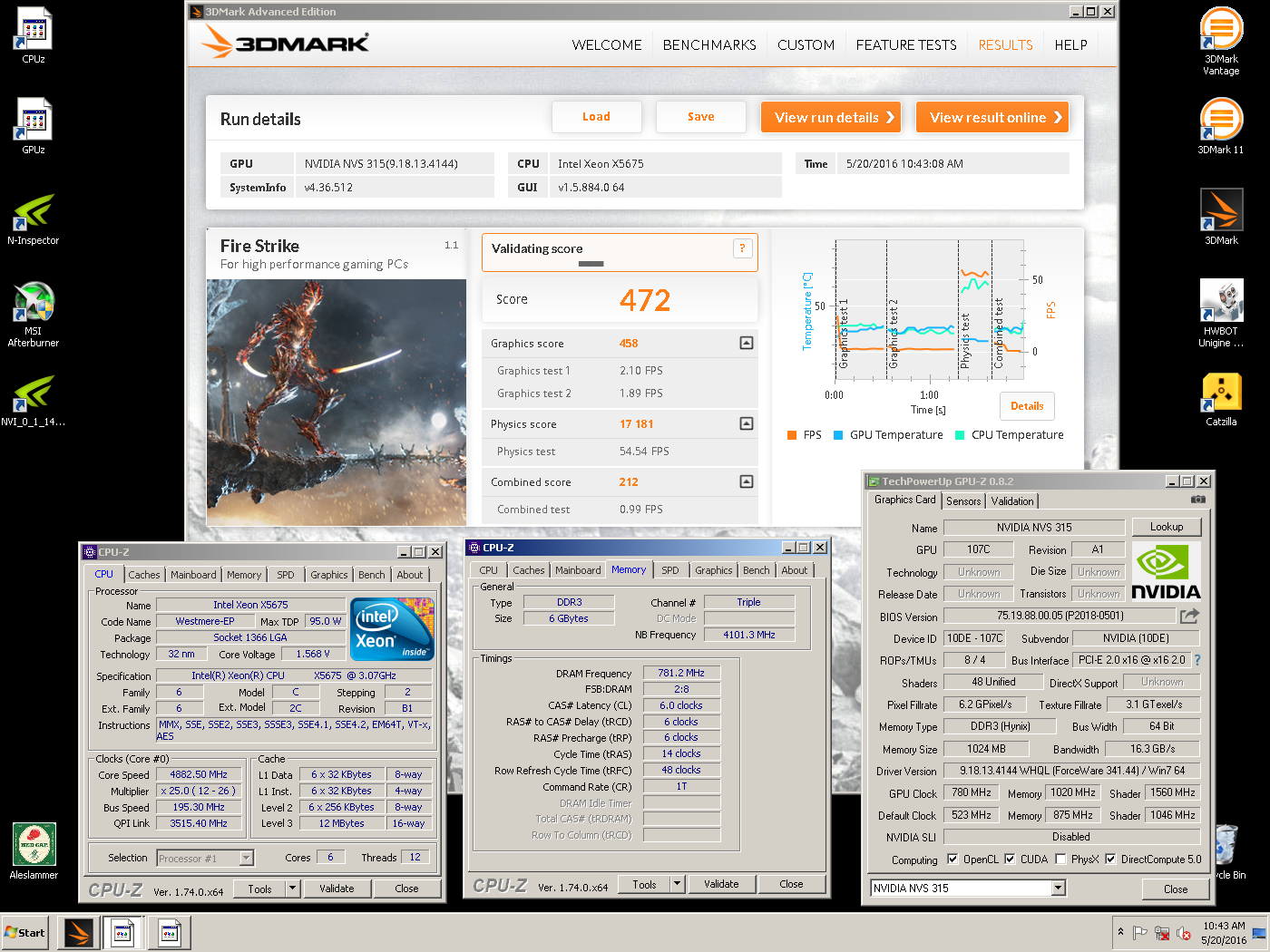Image resolution: width=1270 pixels, height=952 pixels.
Task: Click the NVIDIA logo in GPU-Z
Action: click(1166, 572)
